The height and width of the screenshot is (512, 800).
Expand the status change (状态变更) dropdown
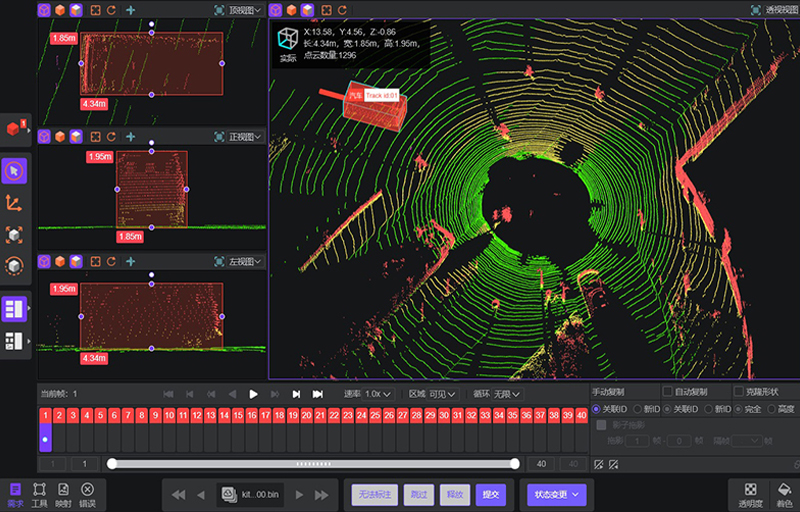click(x=557, y=494)
